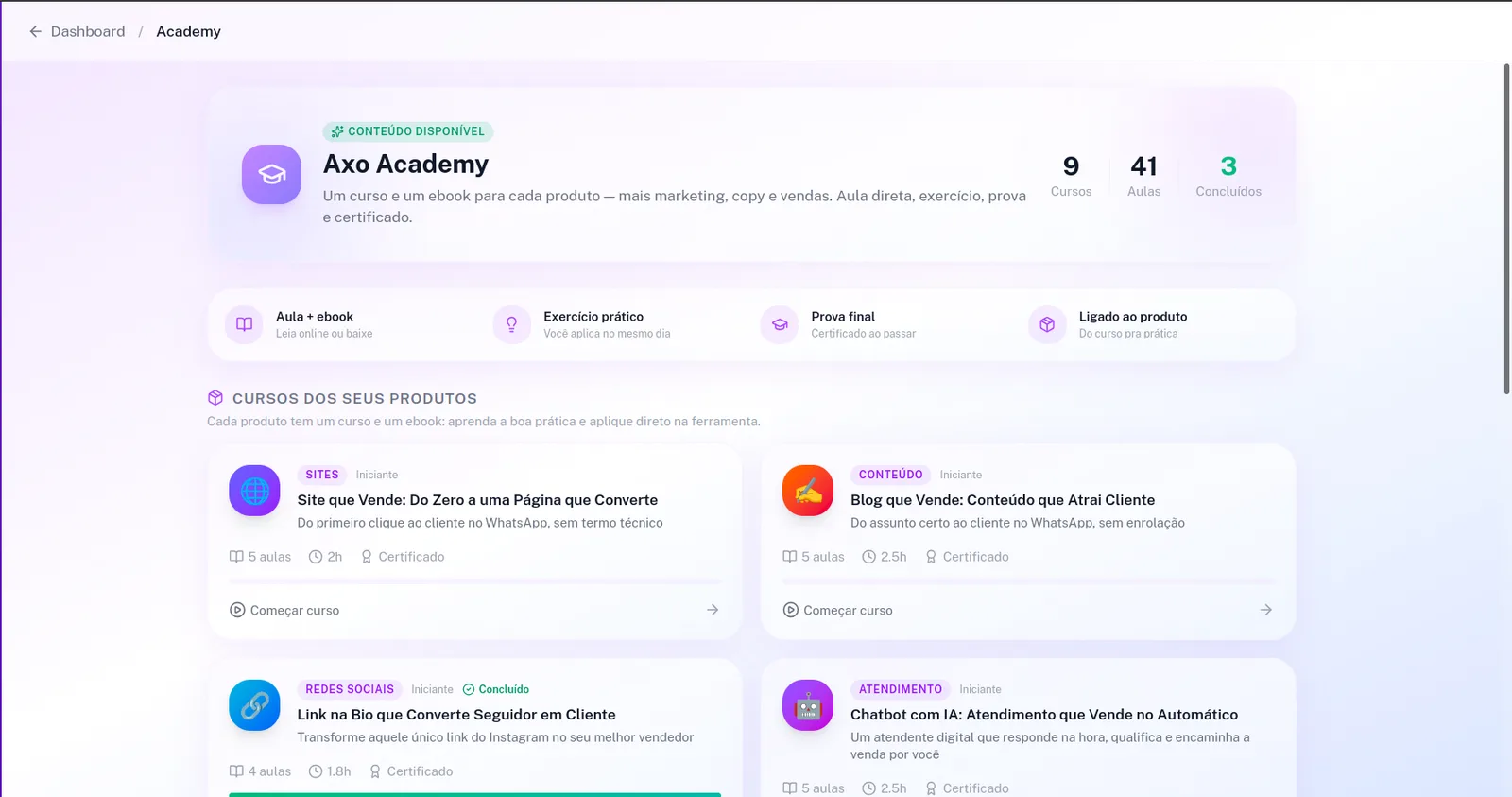This screenshot has width=1512, height=797.
Task: Open Link na Bio que Converte course title
Action: point(456,715)
